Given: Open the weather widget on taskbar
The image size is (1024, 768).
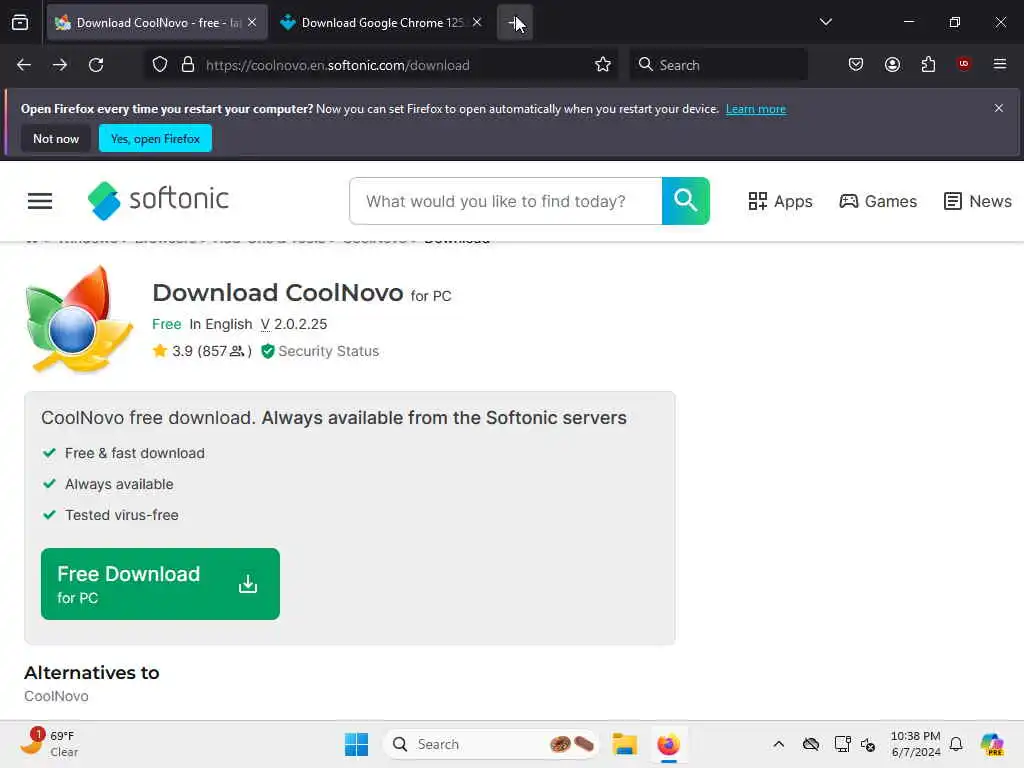Looking at the screenshot, I should click(x=49, y=744).
